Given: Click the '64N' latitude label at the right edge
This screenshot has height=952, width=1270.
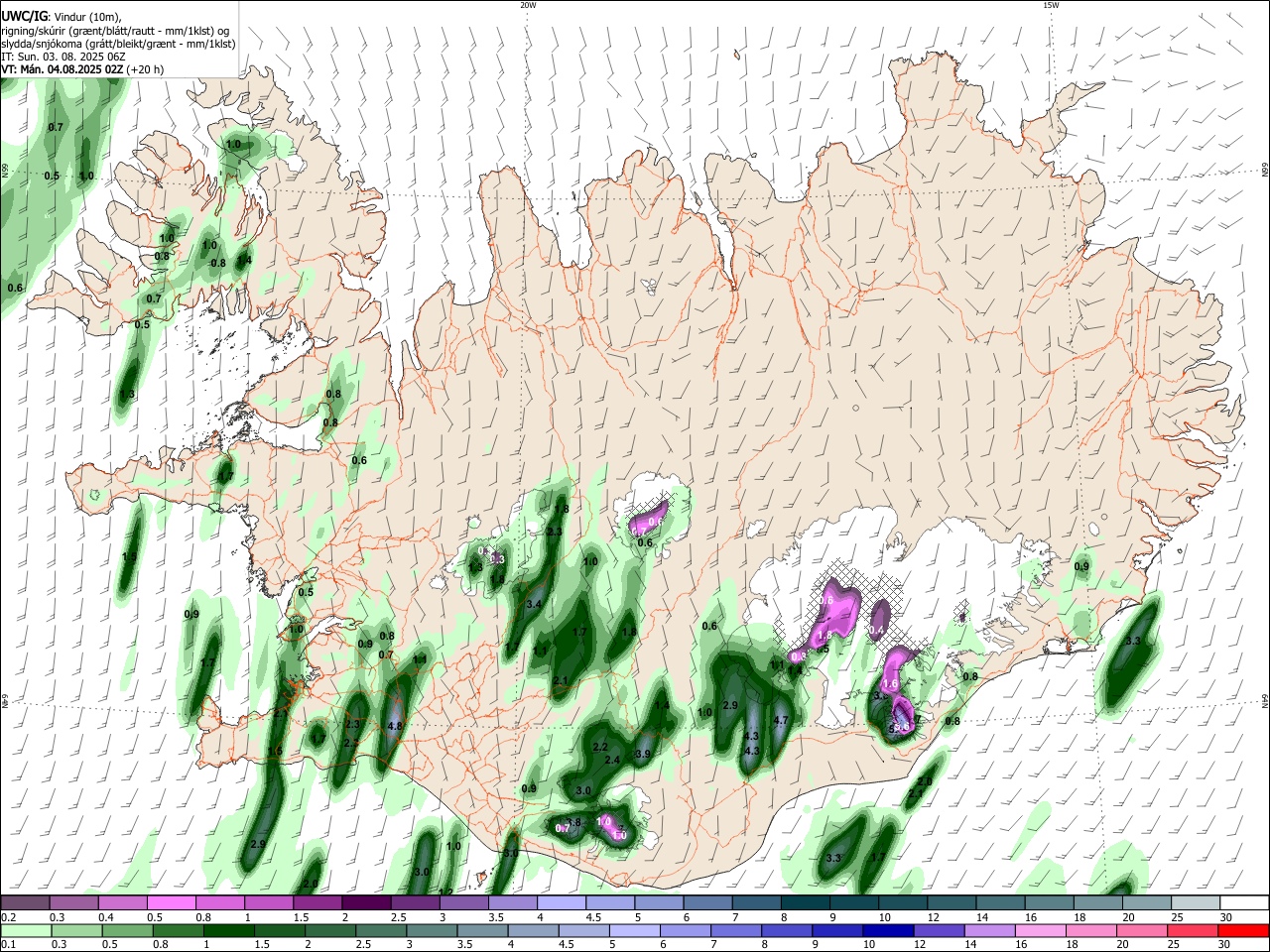Looking at the screenshot, I should point(1265,701).
